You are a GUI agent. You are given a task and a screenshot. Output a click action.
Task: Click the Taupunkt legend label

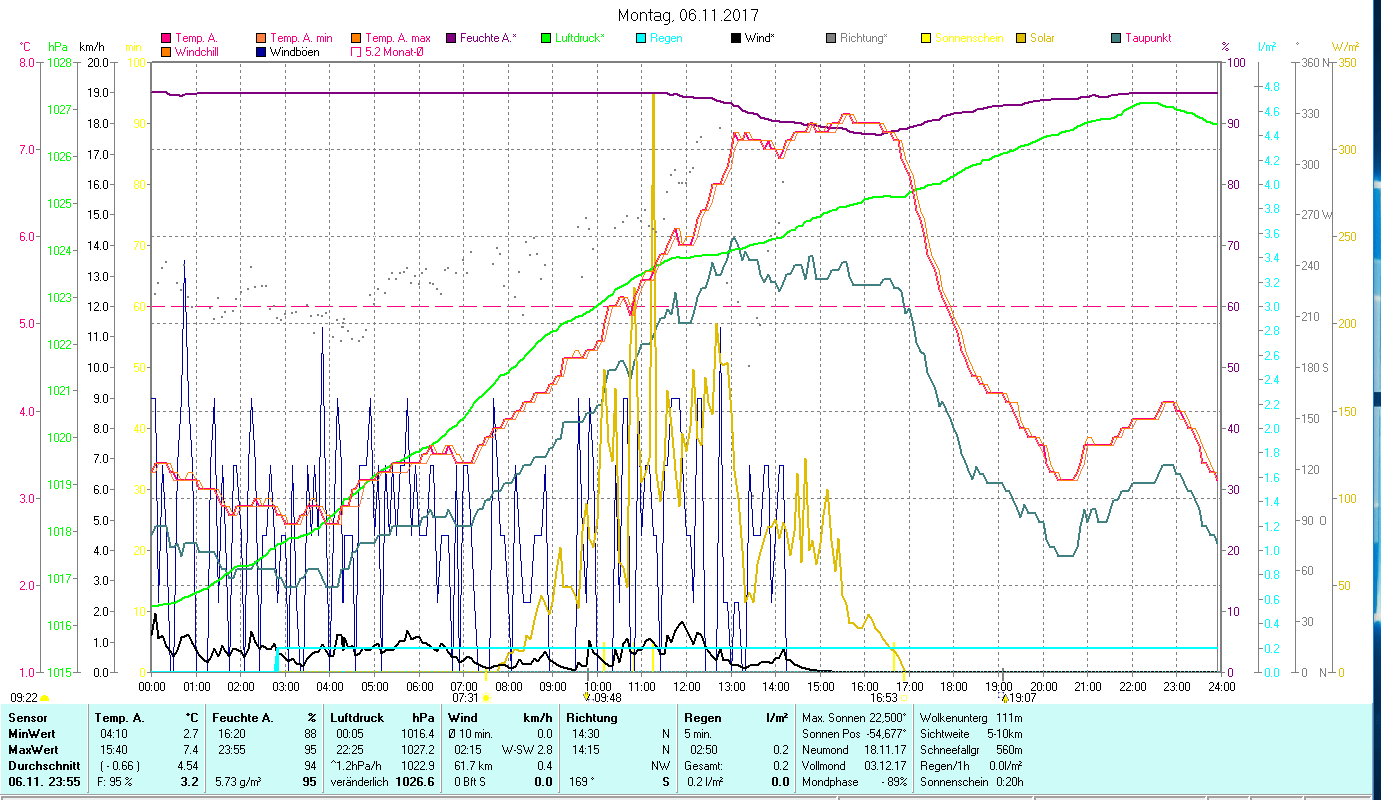click(1147, 38)
